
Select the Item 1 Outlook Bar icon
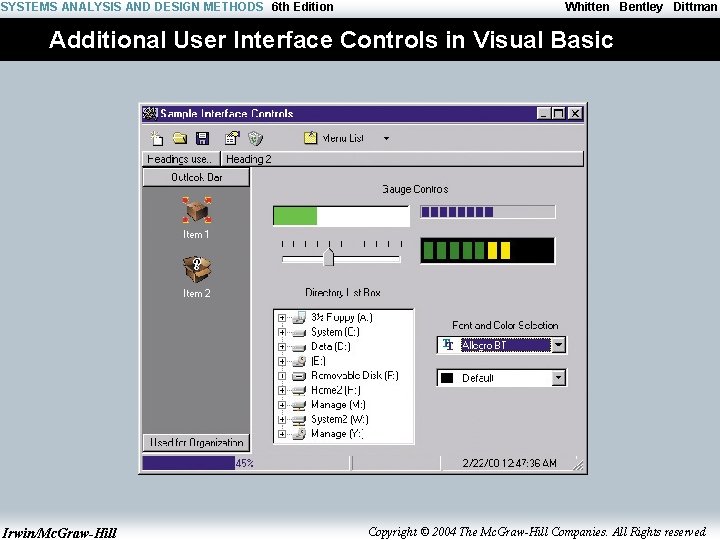[x=197, y=210]
